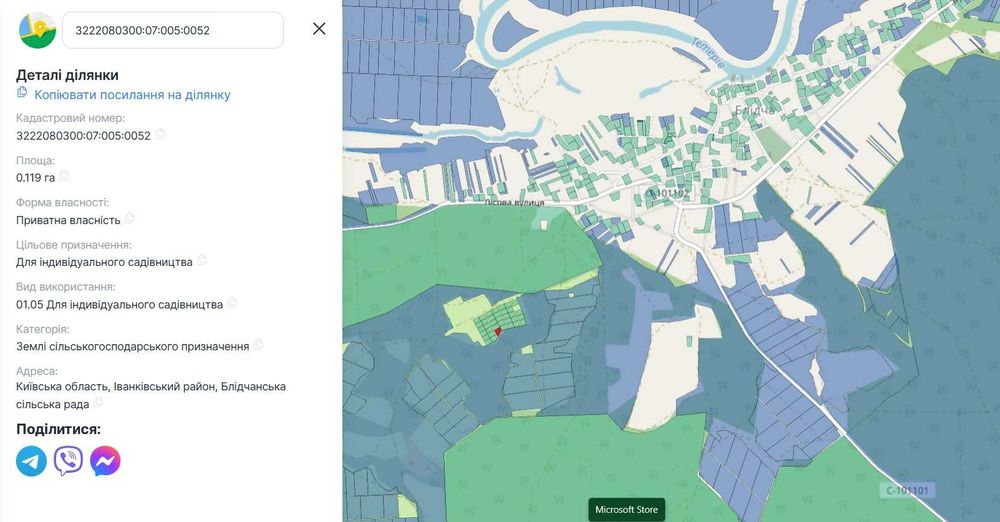Share the parcel via Telegram
The image size is (1000, 522).
click(x=31, y=461)
